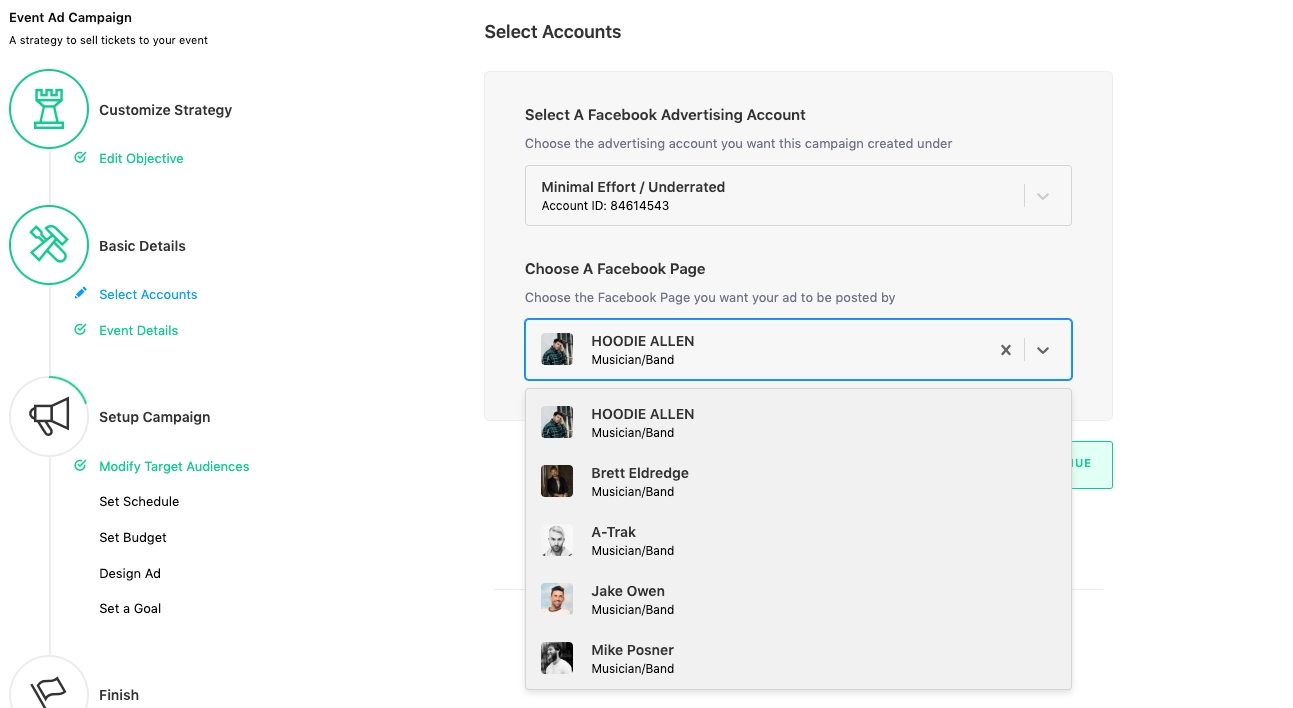Click the Basic Details tools icon

pyautogui.click(x=49, y=245)
